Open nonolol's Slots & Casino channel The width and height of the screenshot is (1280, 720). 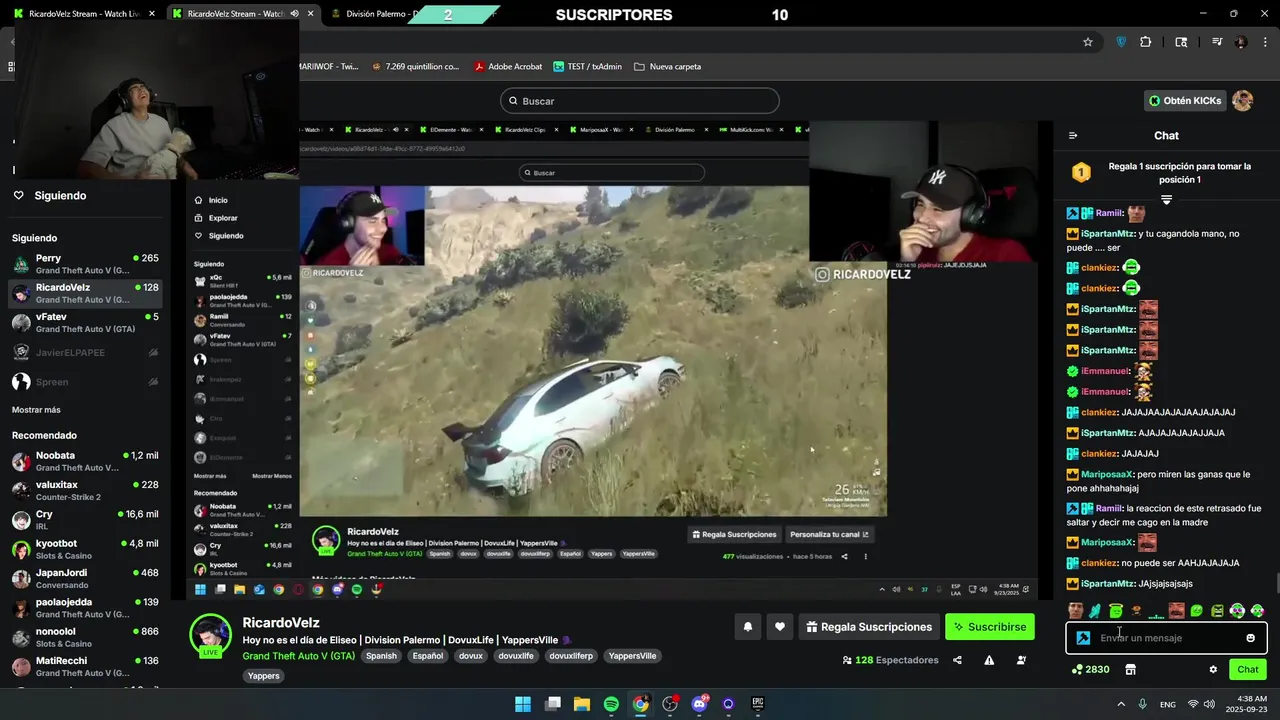point(85,638)
